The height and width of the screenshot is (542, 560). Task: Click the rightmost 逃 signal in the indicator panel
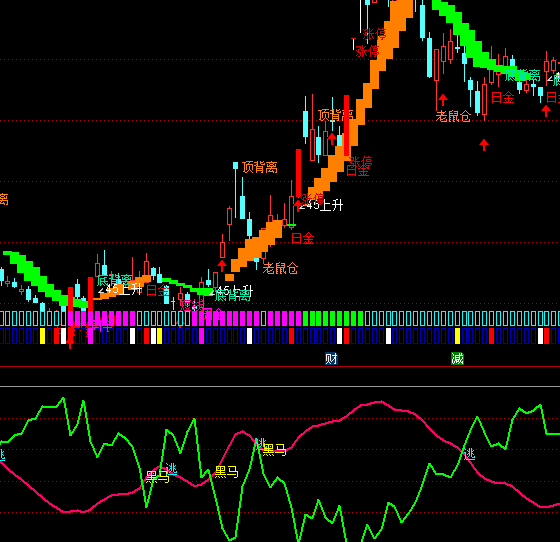469,454
